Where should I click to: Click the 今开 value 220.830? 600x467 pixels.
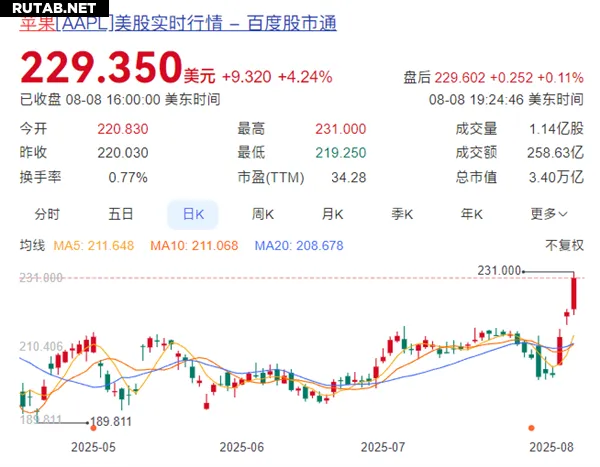(x=122, y=129)
